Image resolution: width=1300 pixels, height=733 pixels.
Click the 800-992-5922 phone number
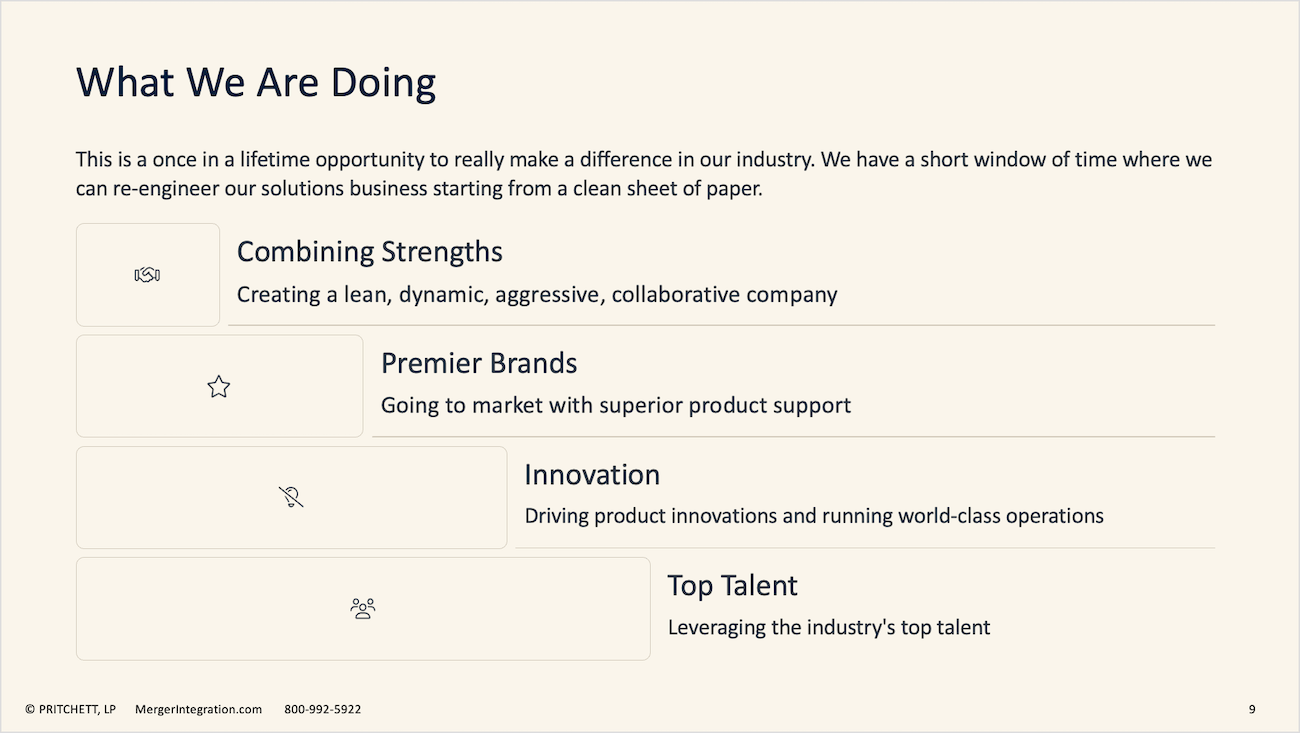coord(323,709)
